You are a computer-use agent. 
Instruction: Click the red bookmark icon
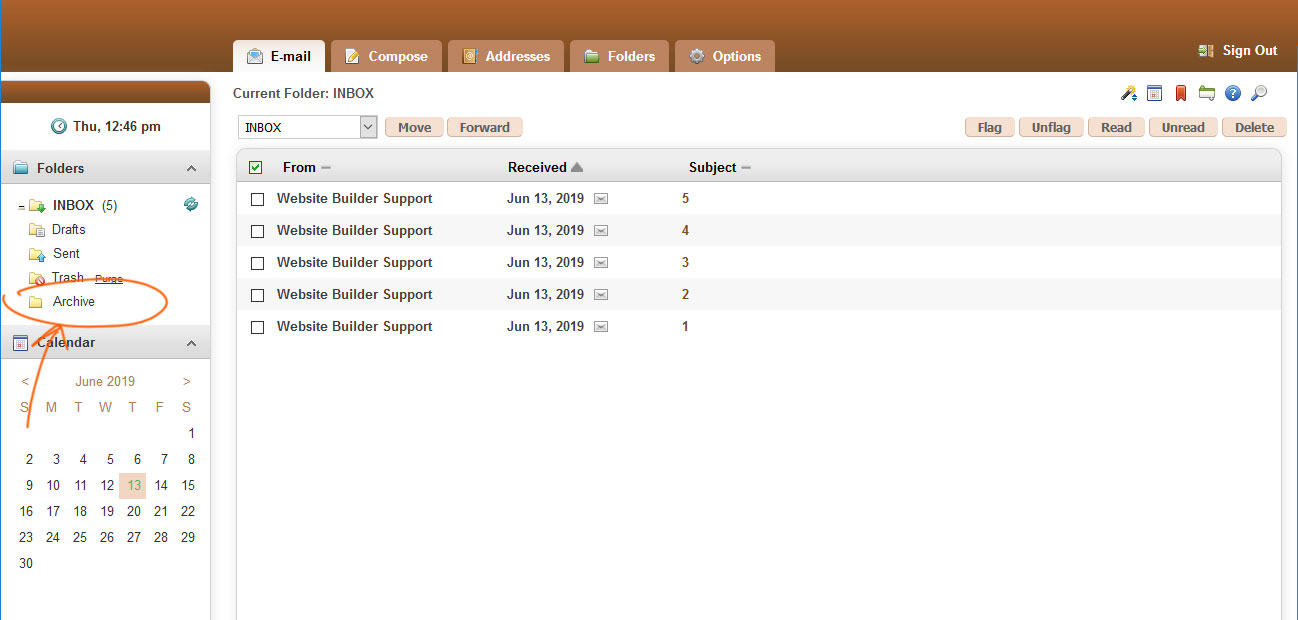coord(1180,93)
